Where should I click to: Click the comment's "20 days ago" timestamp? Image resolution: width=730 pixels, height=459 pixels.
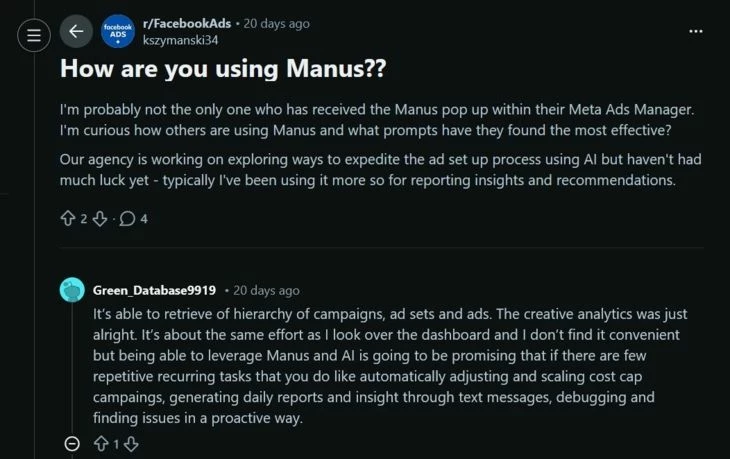click(x=266, y=290)
